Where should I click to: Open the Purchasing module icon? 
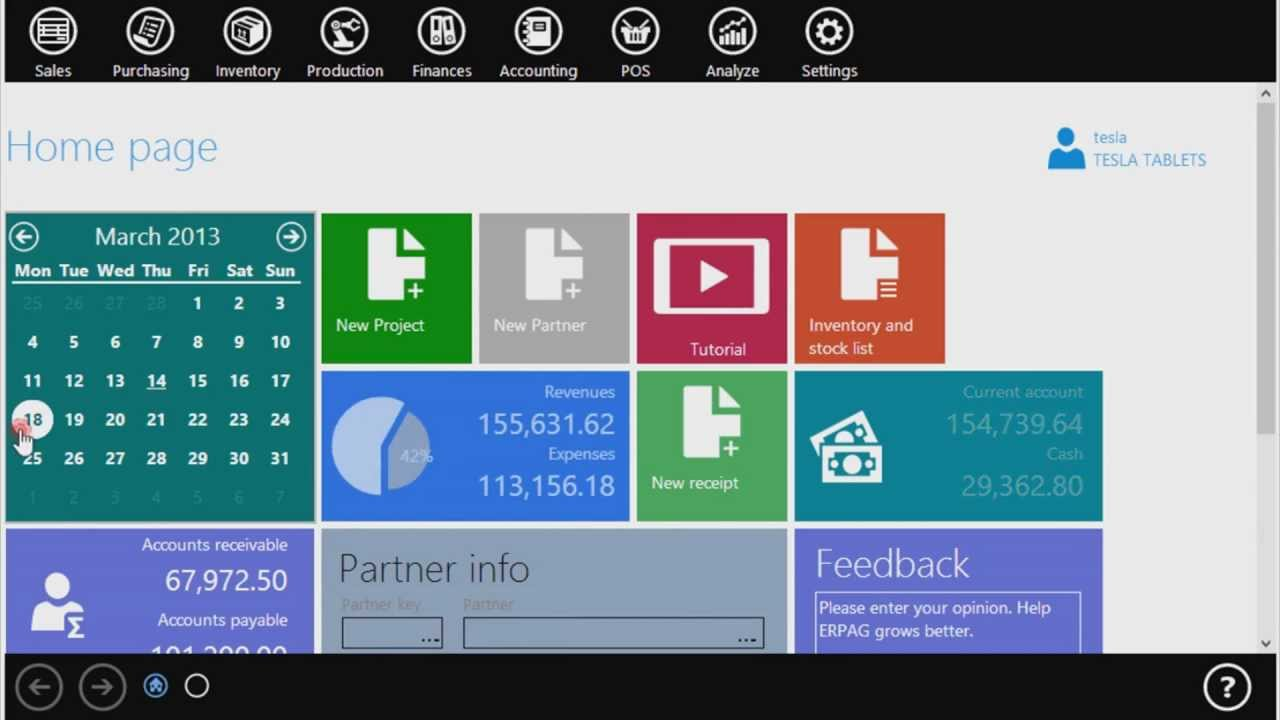click(150, 33)
